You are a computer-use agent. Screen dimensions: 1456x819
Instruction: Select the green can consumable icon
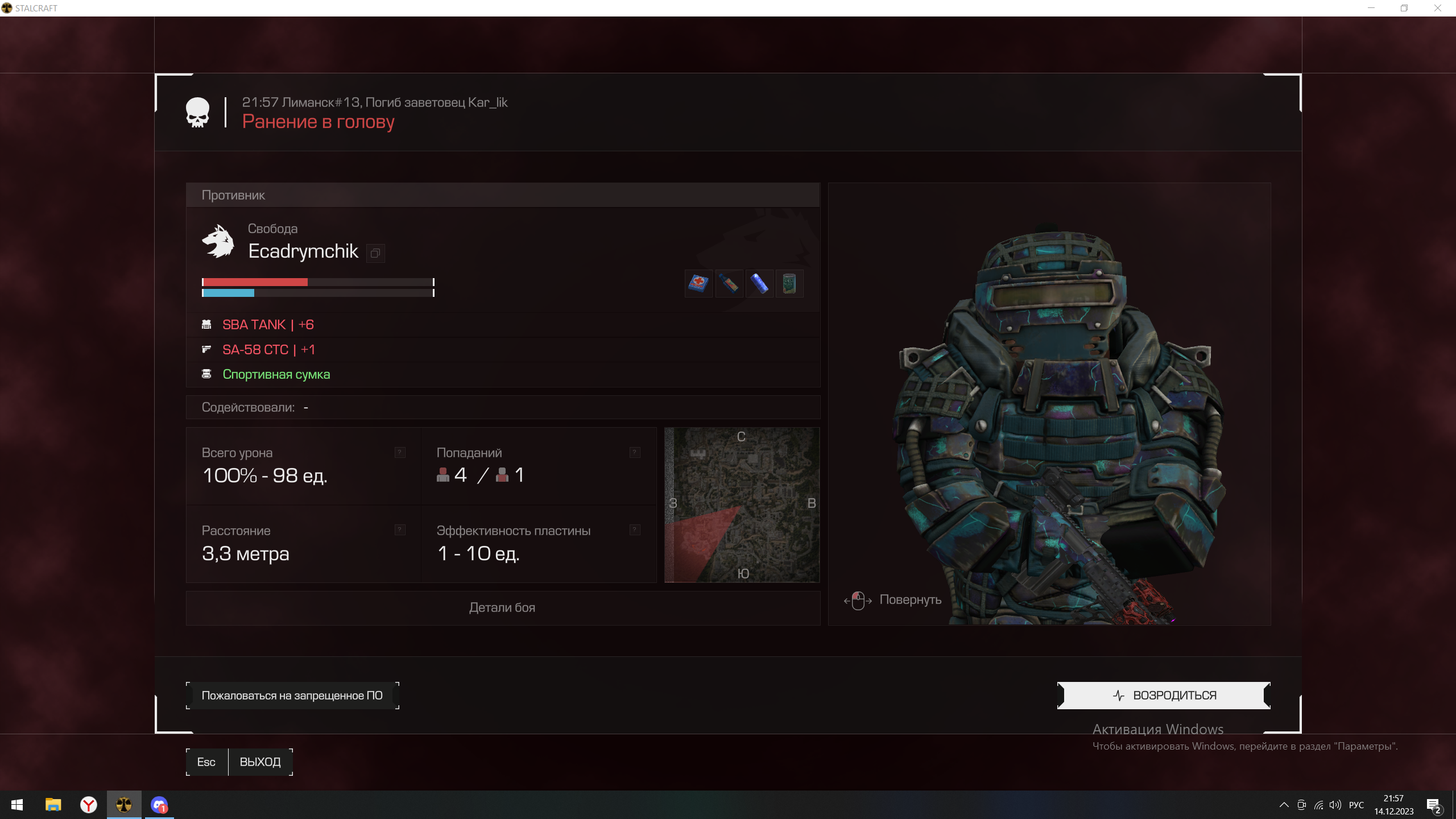point(789,283)
